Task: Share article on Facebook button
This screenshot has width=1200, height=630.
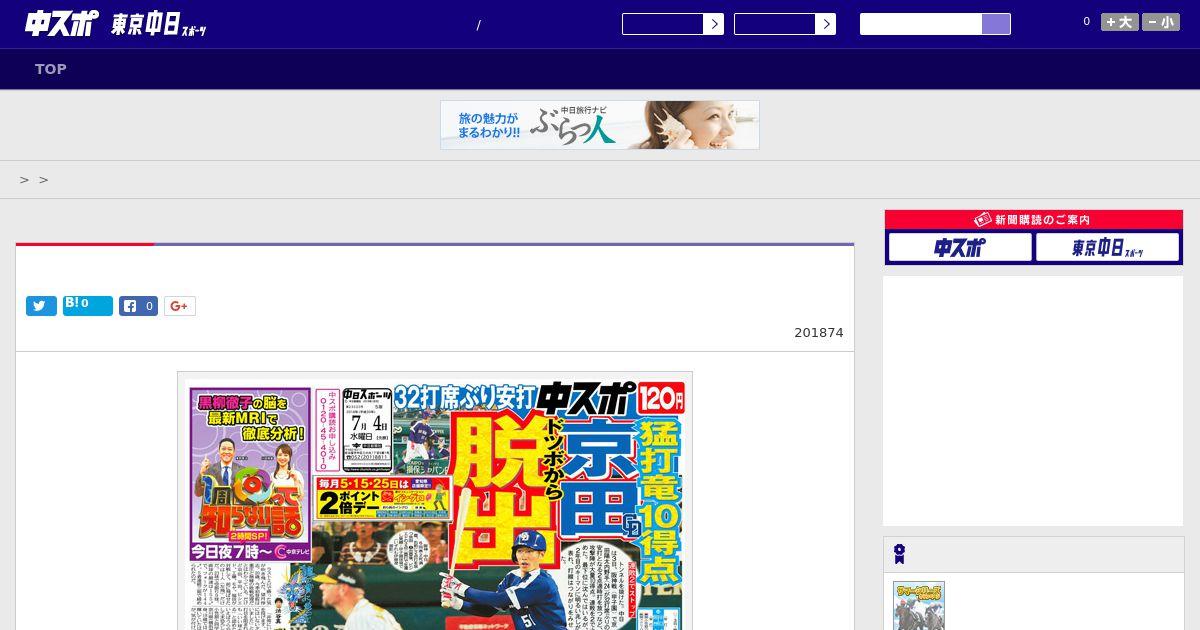Action: point(139,306)
